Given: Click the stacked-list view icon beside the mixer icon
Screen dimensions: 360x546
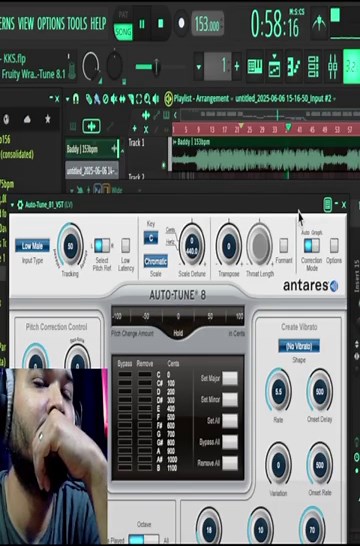Looking at the screenshot, I should click(x=313, y=66).
